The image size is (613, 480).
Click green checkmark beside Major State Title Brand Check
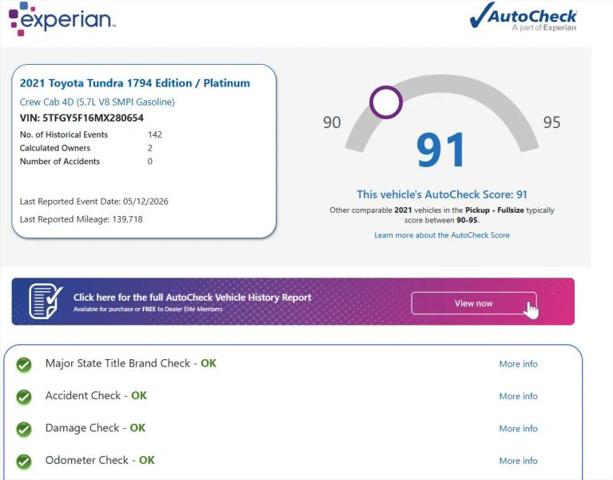pyautogui.click(x=24, y=364)
